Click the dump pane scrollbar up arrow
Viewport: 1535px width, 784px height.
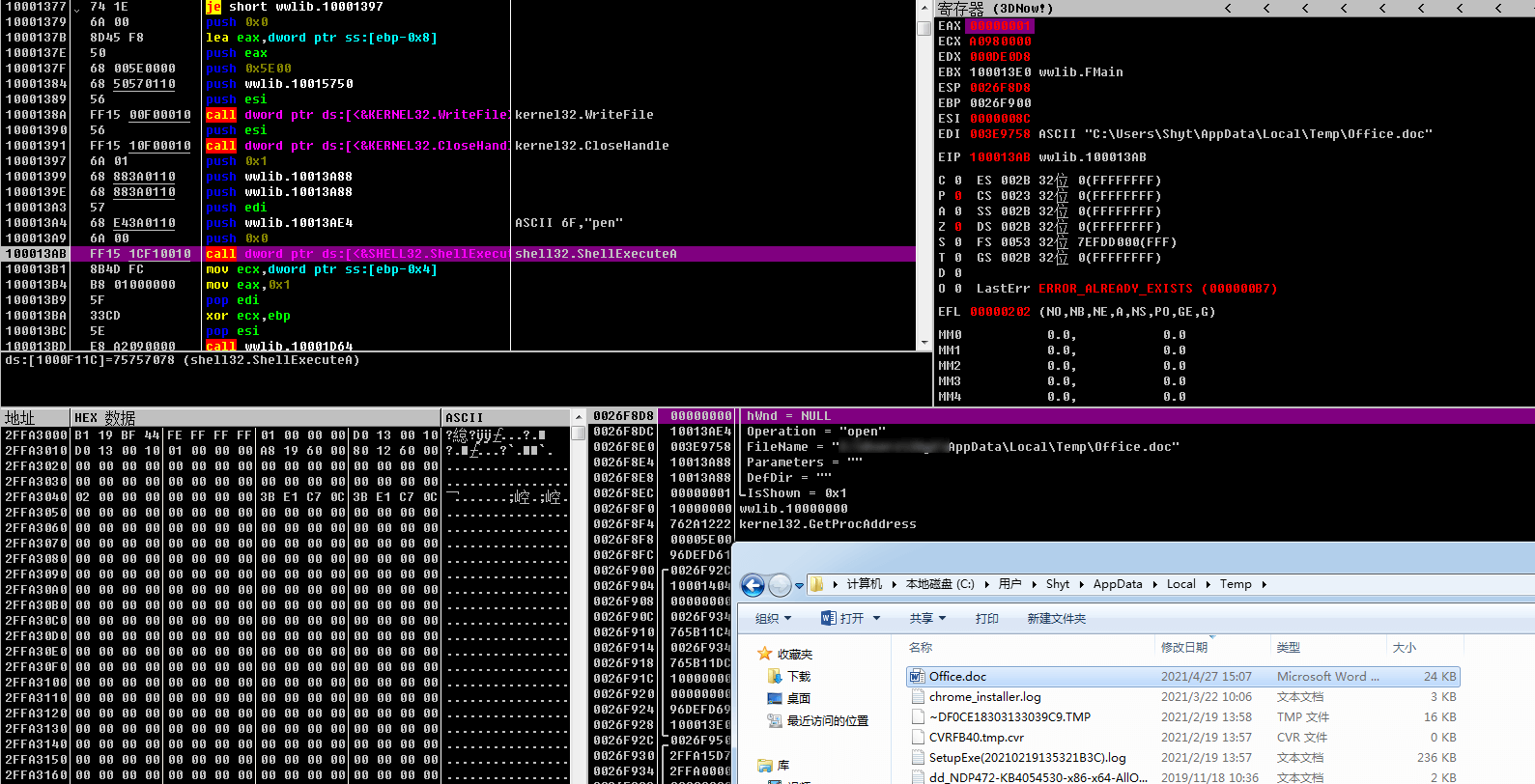[x=580, y=418]
